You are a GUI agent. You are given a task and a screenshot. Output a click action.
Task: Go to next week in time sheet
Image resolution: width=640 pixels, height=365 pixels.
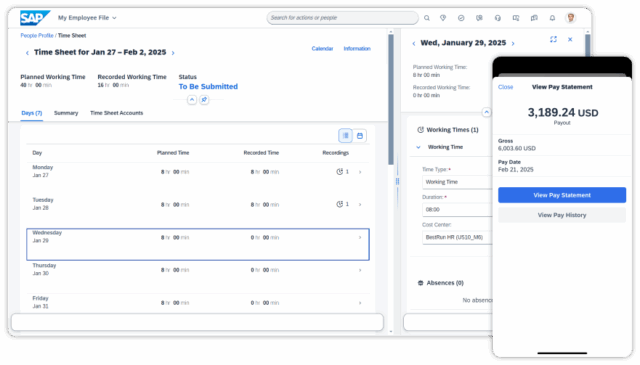[x=173, y=53]
